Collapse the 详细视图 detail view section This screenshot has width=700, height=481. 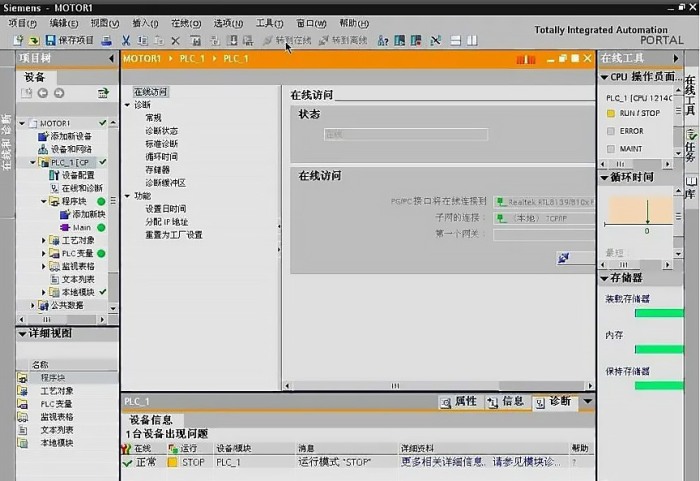click(22, 333)
